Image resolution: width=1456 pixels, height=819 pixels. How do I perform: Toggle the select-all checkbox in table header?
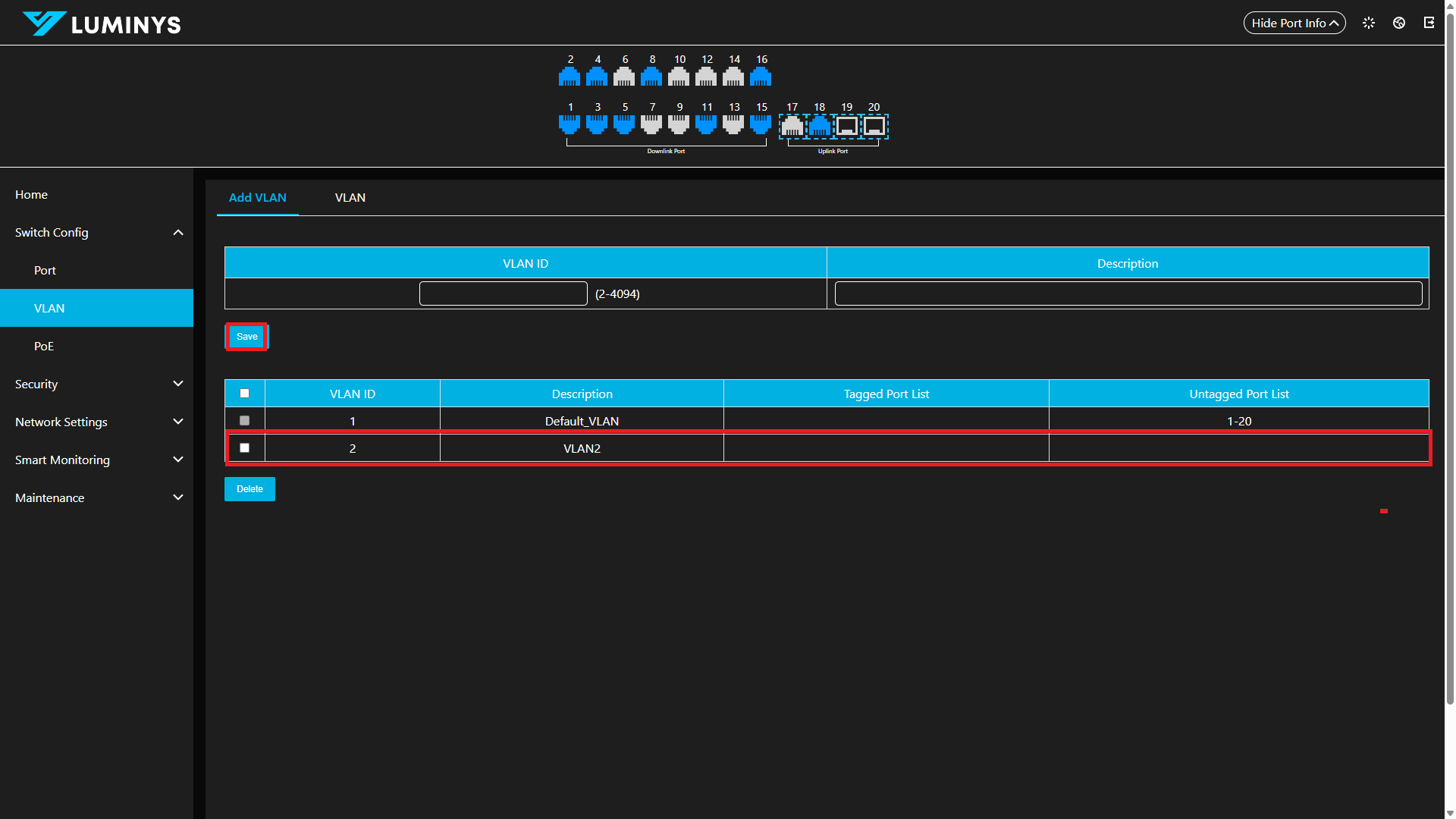(244, 394)
